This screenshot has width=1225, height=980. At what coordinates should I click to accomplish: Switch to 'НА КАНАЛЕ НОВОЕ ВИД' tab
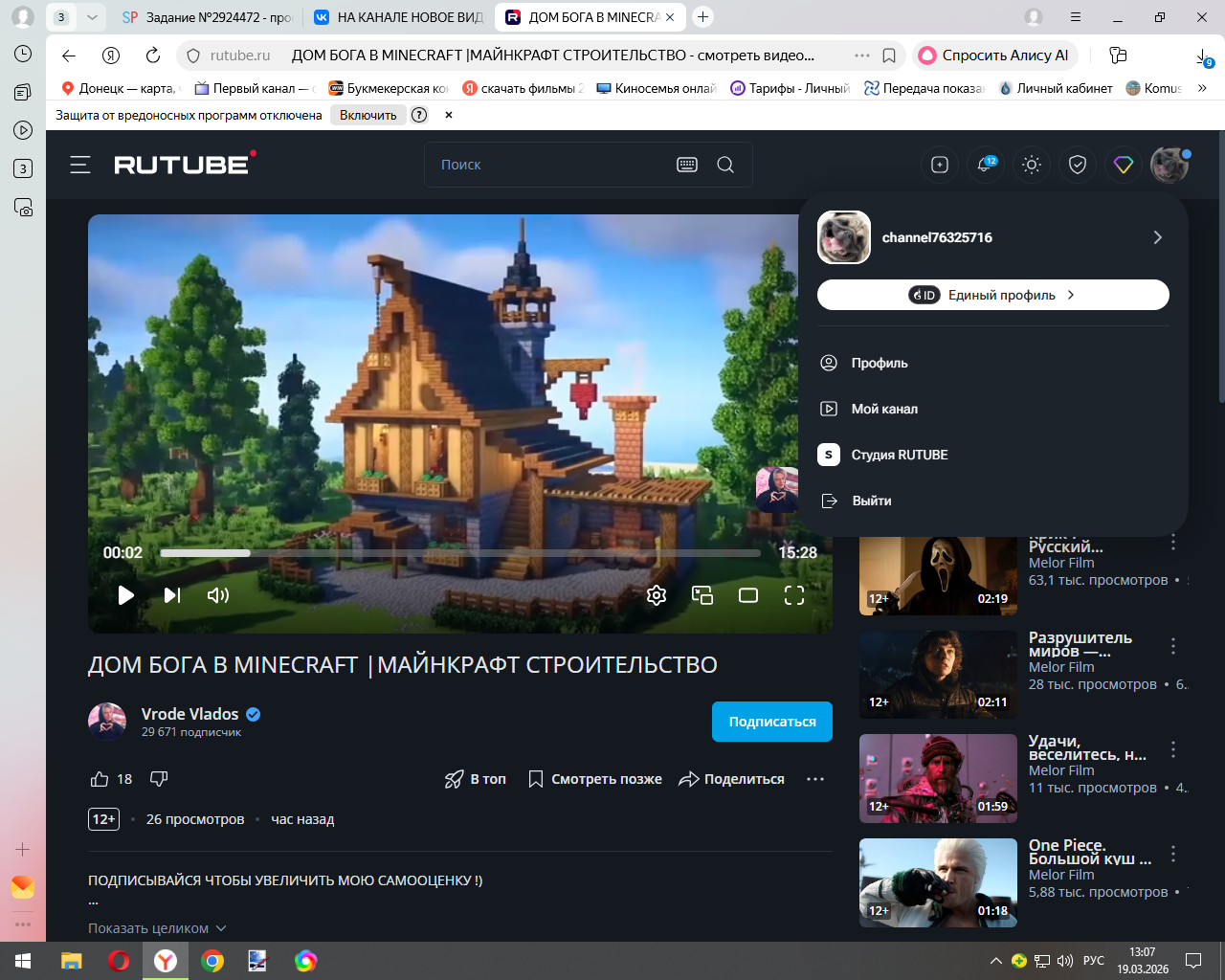coord(399,17)
